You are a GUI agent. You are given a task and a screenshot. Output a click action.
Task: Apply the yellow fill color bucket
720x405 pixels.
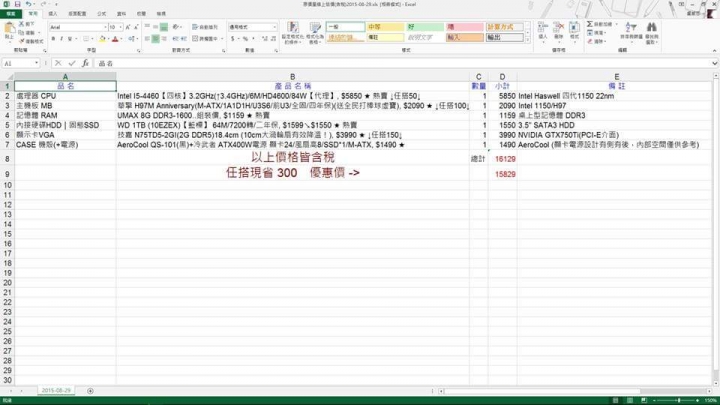[x=102, y=39]
